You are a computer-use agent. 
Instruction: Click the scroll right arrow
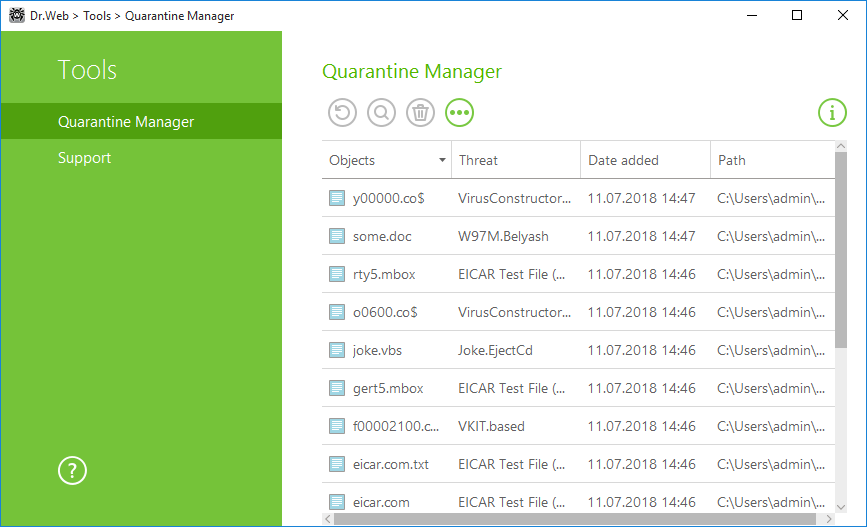coord(829,519)
